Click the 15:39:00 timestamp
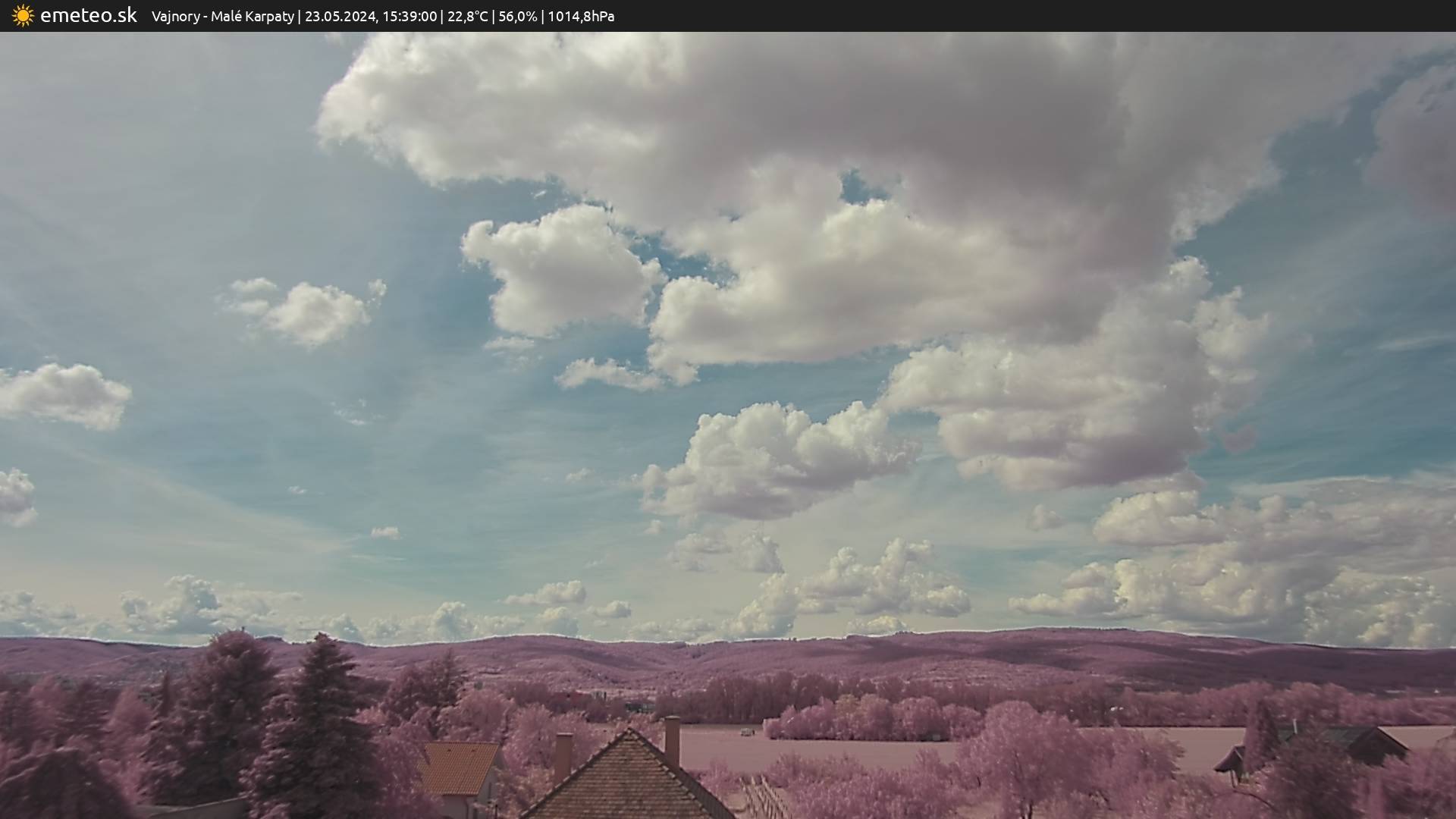Viewport: 1456px width, 819px height. [x=409, y=16]
